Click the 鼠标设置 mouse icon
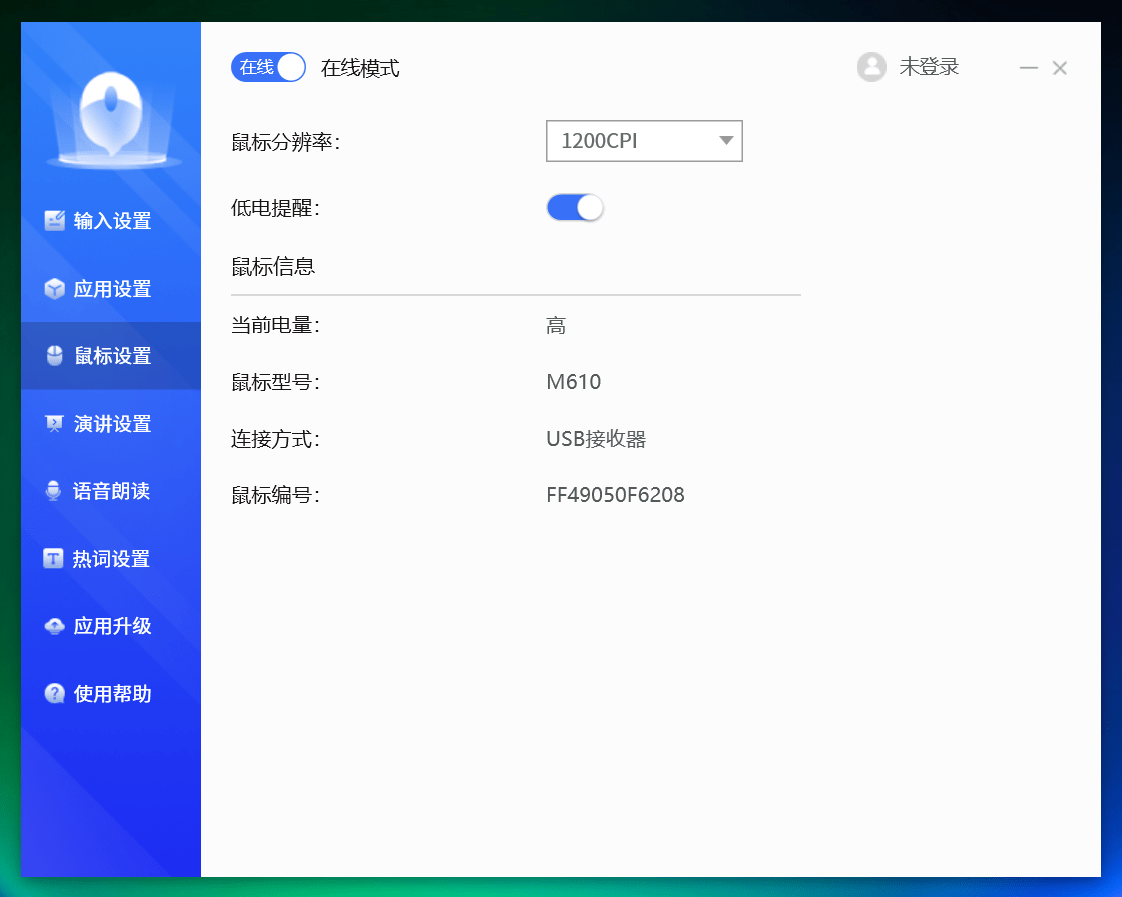 point(54,356)
